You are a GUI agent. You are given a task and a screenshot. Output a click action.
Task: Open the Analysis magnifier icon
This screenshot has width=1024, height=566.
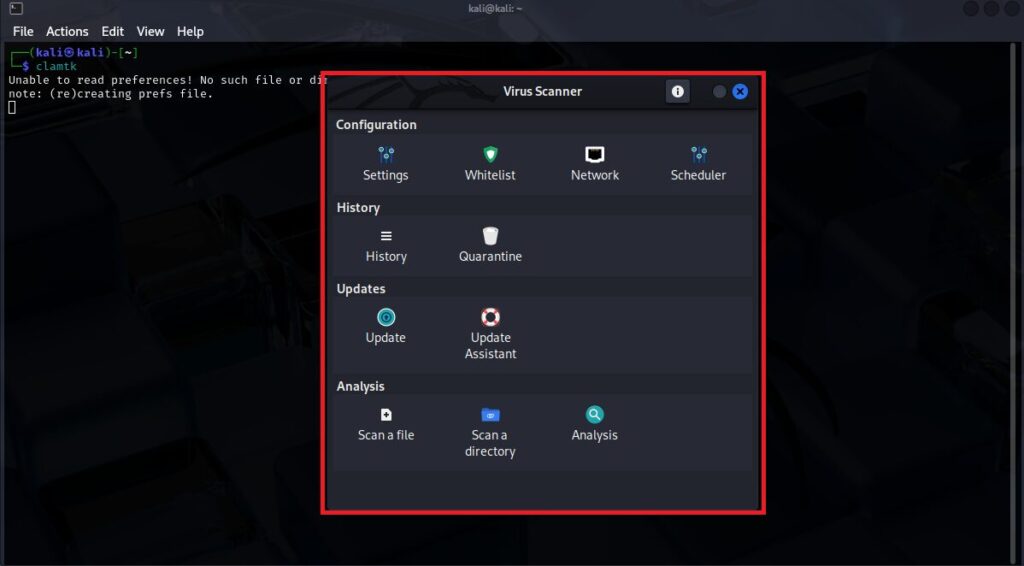pyautogui.click(x=595, y=415)
